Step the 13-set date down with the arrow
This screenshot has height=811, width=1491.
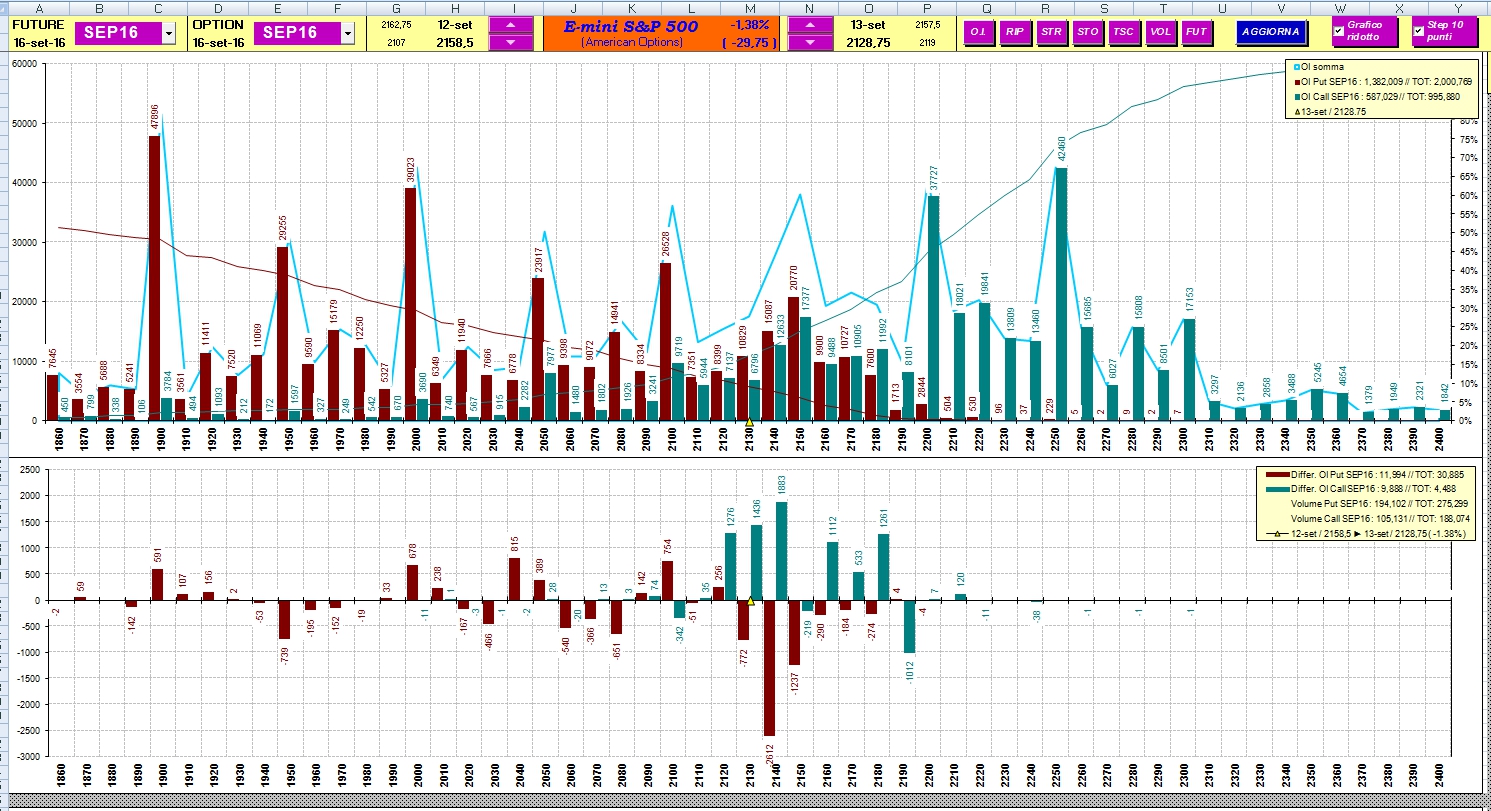point(809,42)
